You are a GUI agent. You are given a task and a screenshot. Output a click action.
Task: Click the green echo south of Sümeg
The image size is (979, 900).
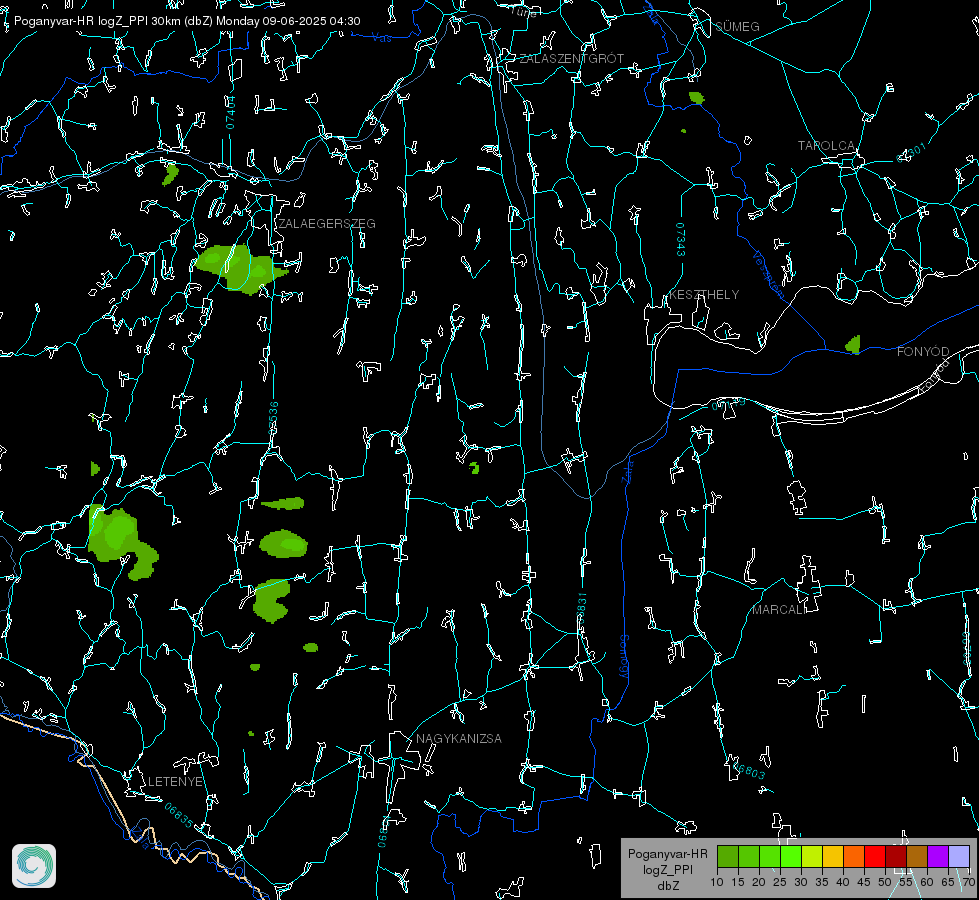tap(697, 97)
